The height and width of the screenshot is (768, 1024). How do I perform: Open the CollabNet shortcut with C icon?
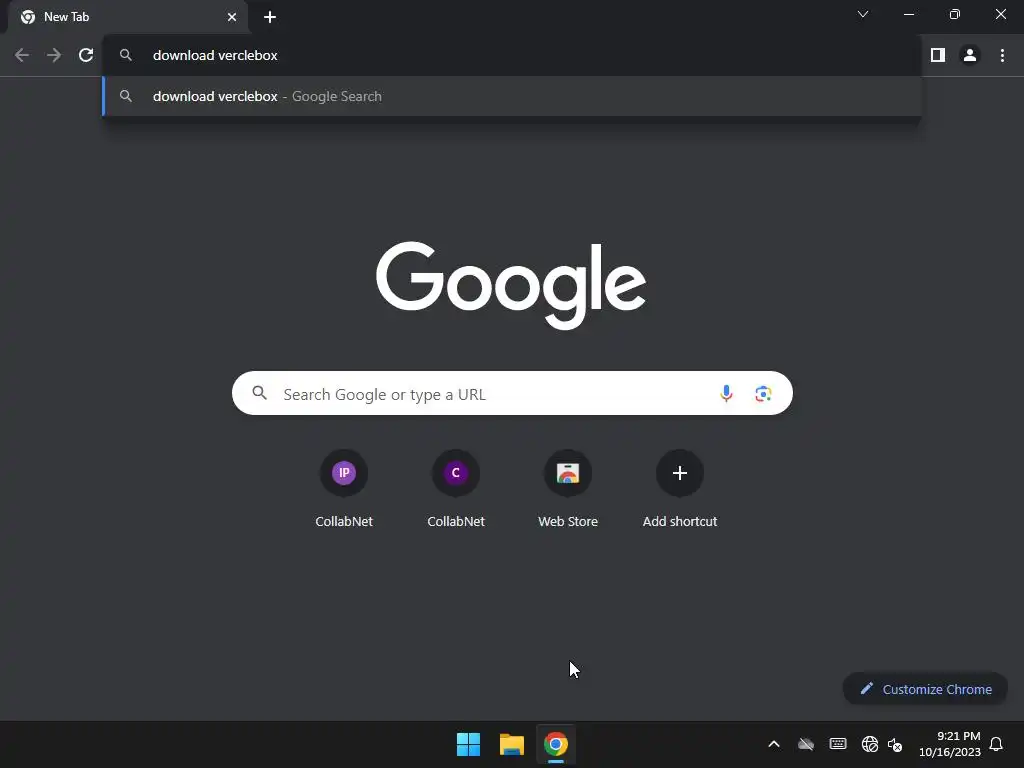(456, 487)
